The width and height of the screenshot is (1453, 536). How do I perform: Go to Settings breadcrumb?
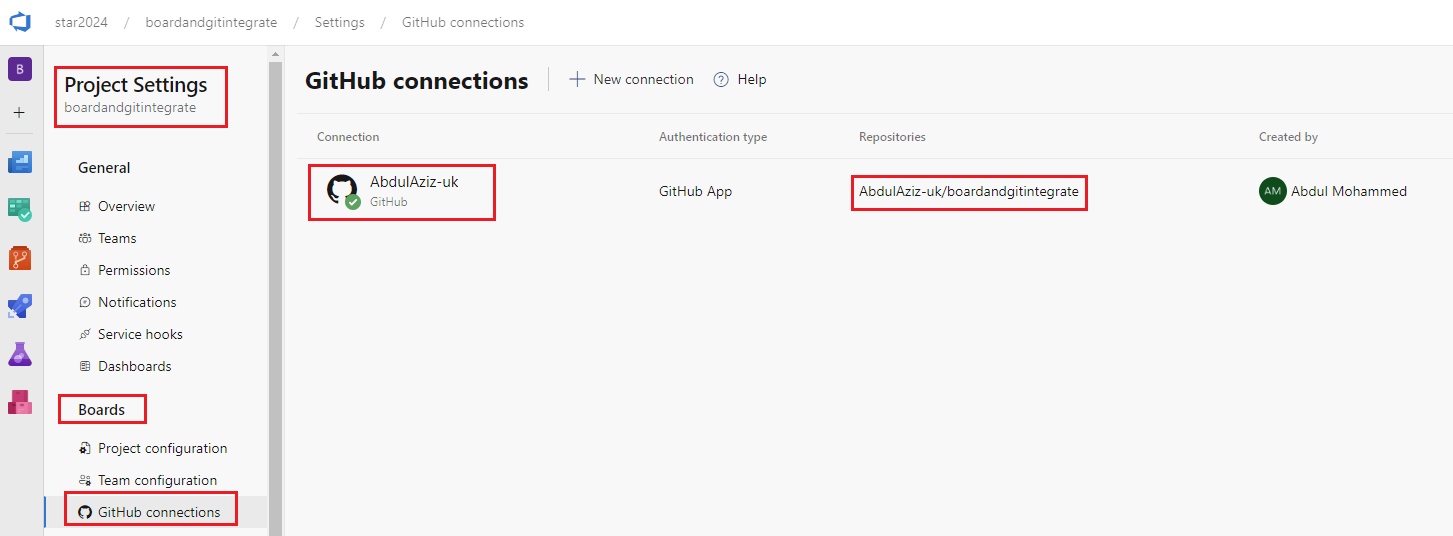tap(339, 22)
